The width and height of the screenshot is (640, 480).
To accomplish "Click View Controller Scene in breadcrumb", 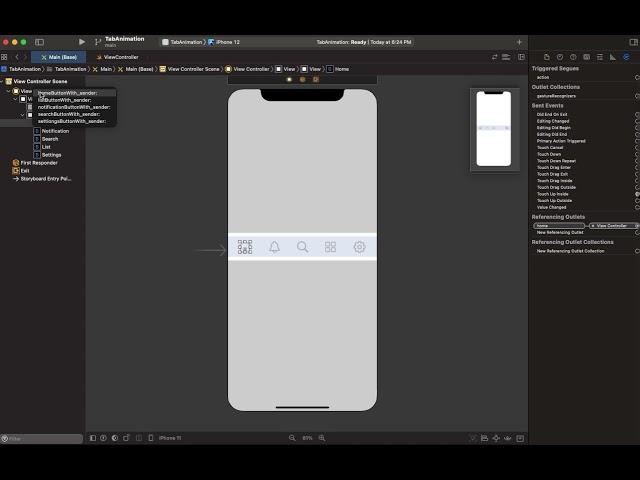I will [189, 69].
